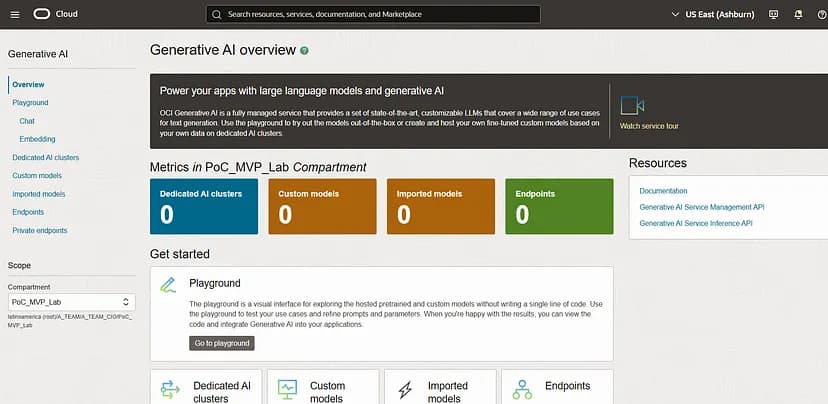Click the orange Imported models metric tile
828x404 pixels.
[441, 206]
